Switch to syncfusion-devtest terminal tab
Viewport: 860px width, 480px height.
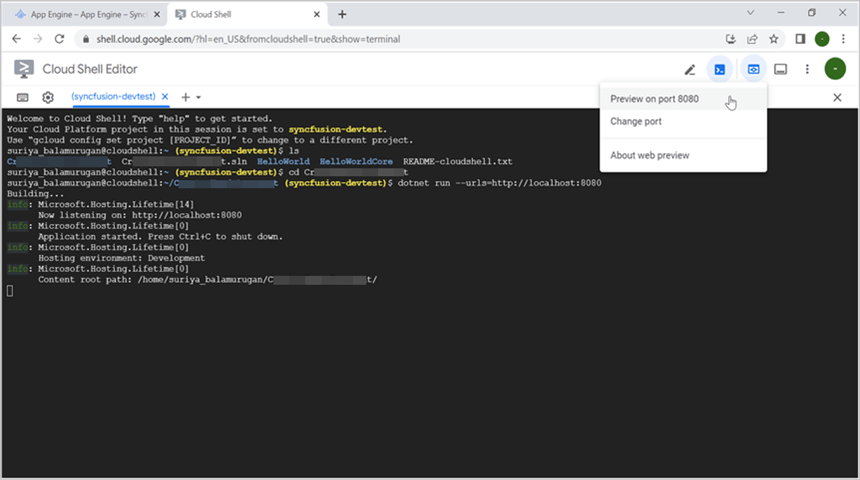pos(114,97)
